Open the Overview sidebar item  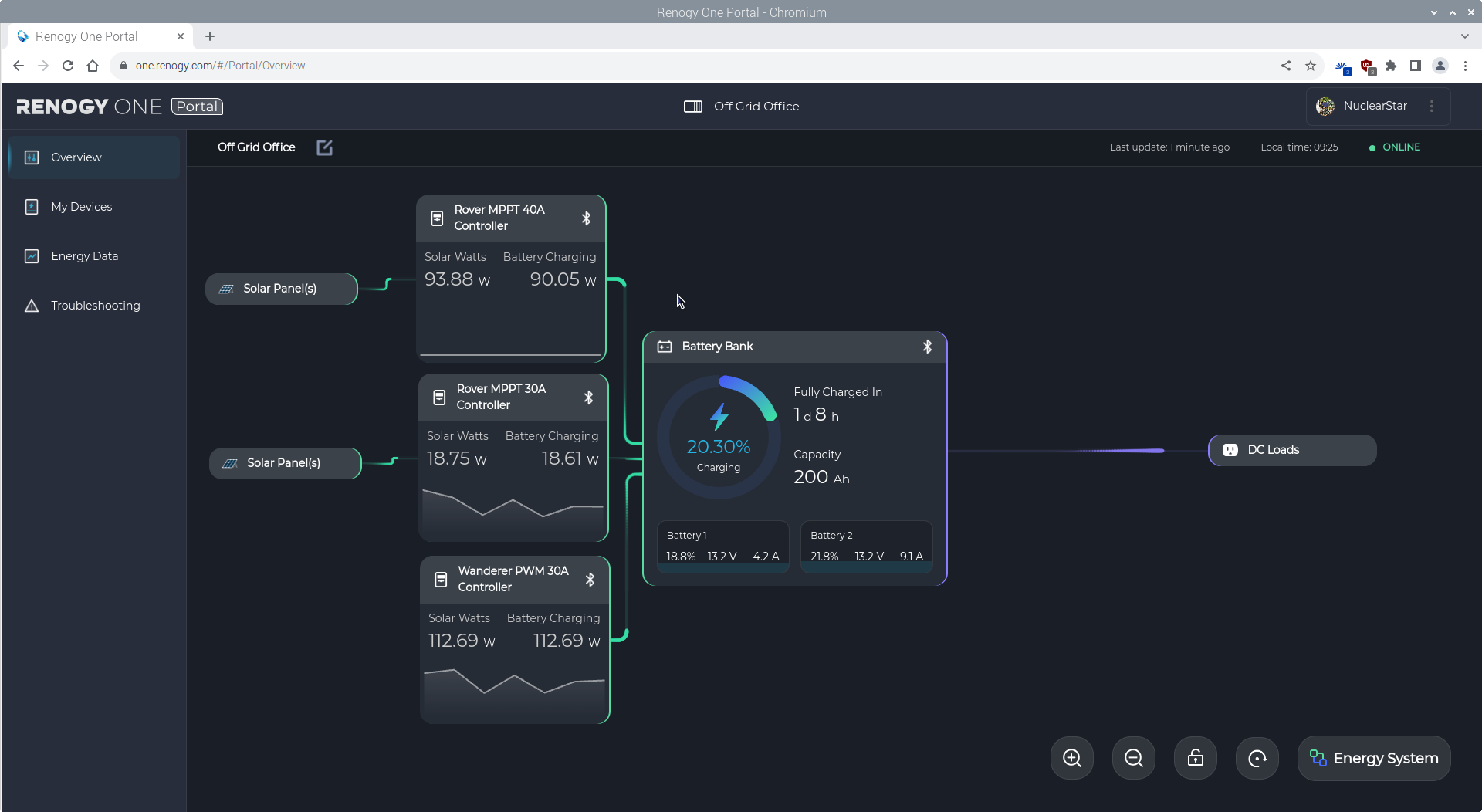(94, 157)
